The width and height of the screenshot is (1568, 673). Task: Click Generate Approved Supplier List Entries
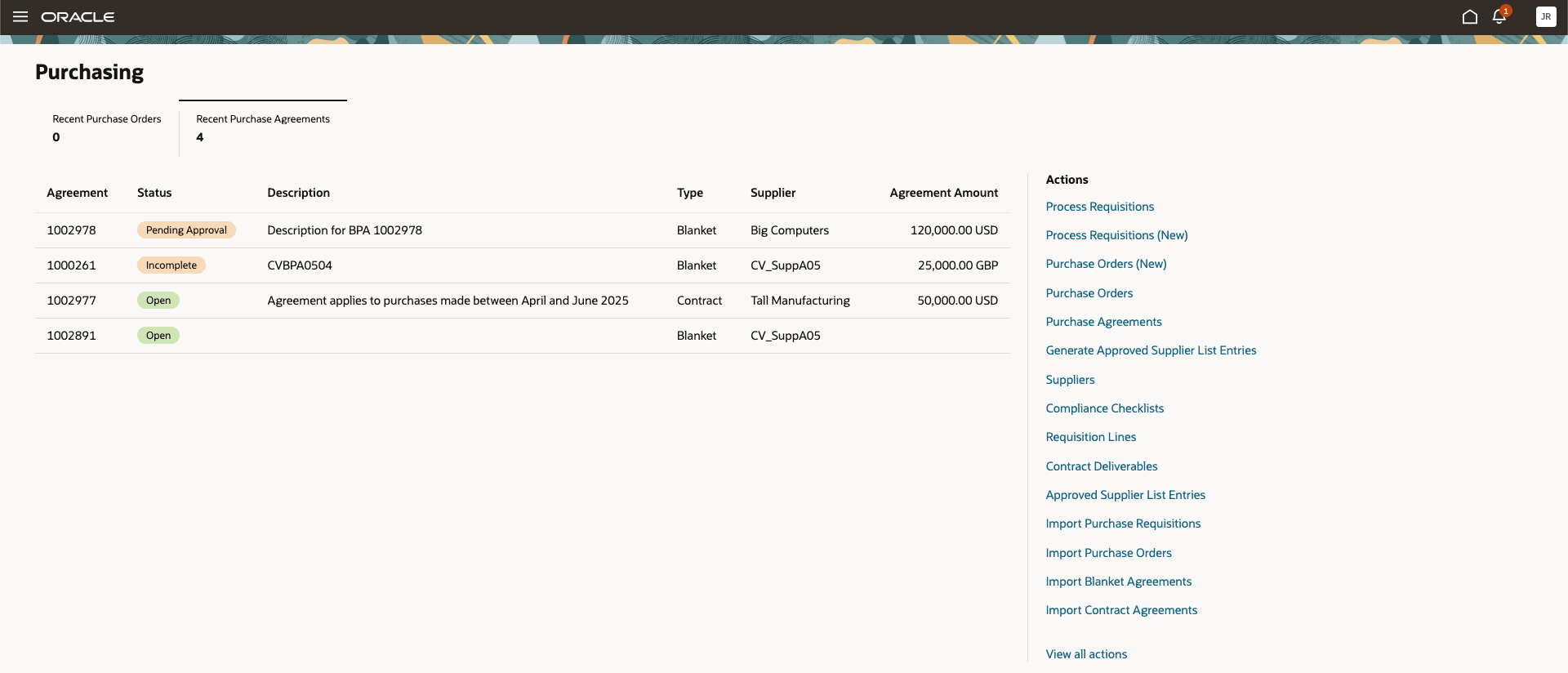click(1151, 350)
